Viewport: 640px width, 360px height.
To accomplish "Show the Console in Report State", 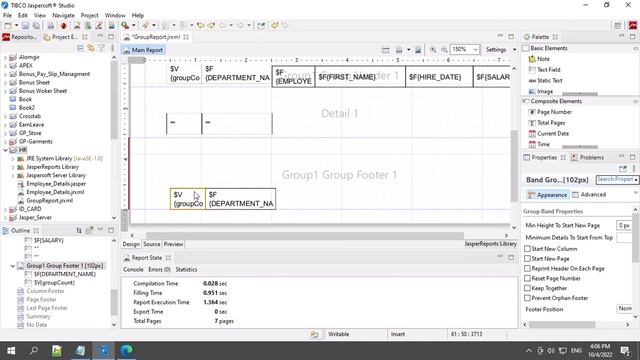I will (133, 269).
